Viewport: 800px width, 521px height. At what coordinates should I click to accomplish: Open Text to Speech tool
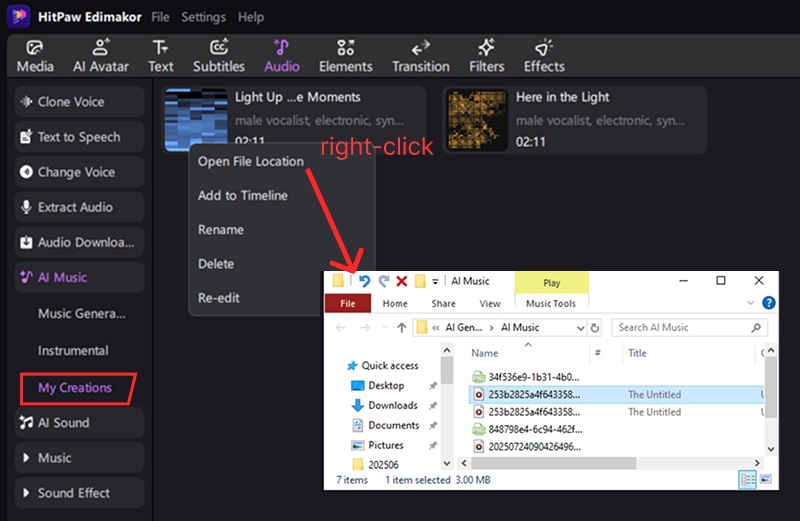point(79,137)
